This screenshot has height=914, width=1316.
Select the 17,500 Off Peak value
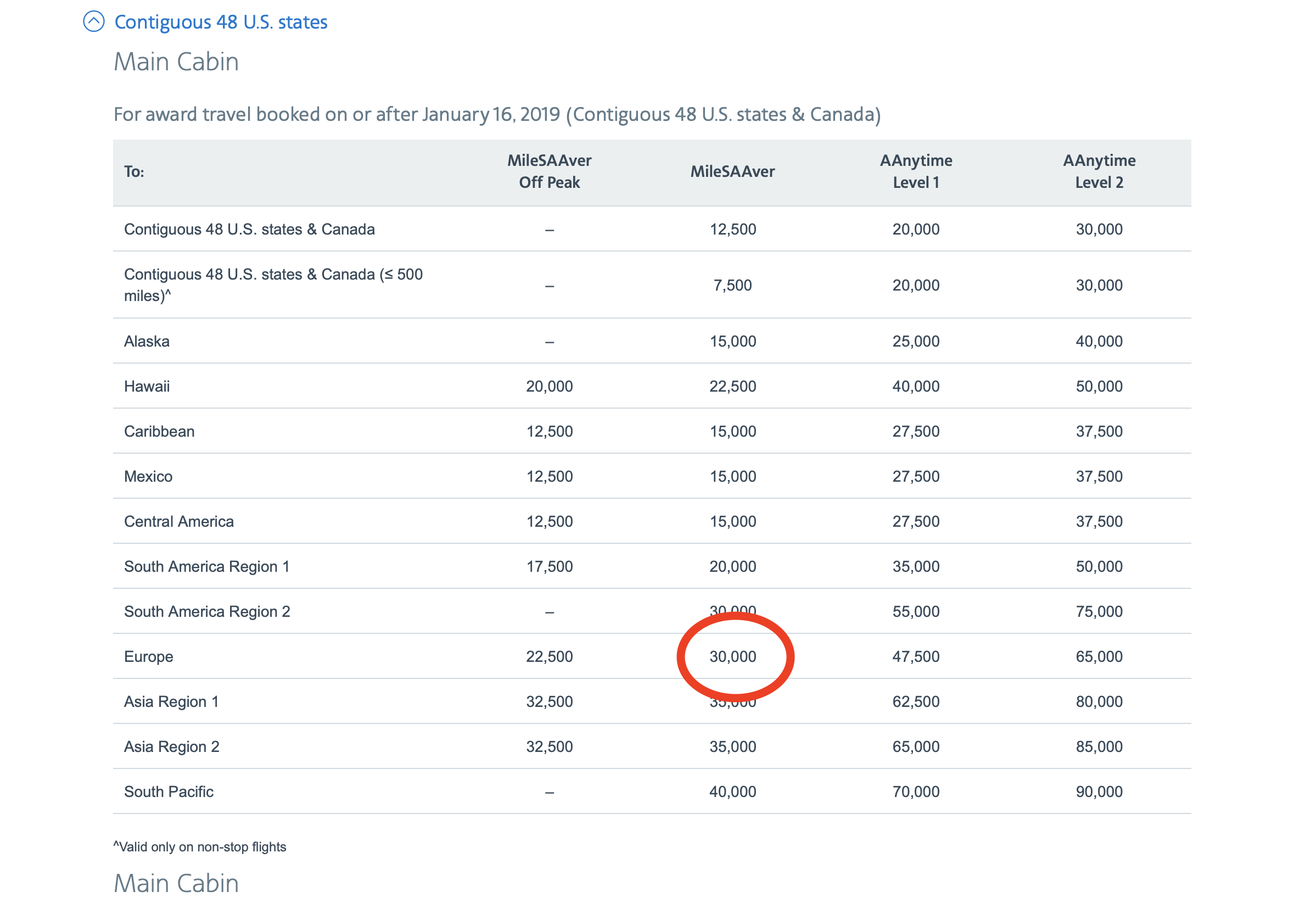pos(550,566)
